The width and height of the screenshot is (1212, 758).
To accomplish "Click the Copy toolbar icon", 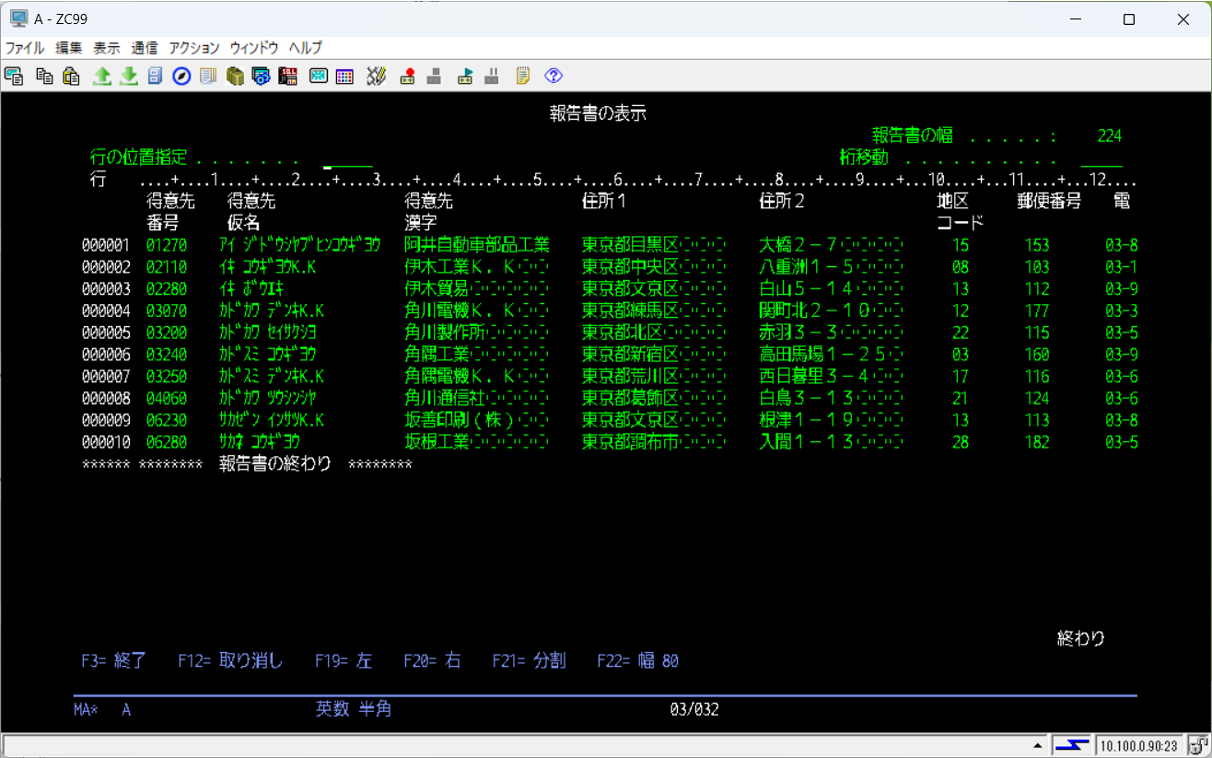I will tap(44, 76).
